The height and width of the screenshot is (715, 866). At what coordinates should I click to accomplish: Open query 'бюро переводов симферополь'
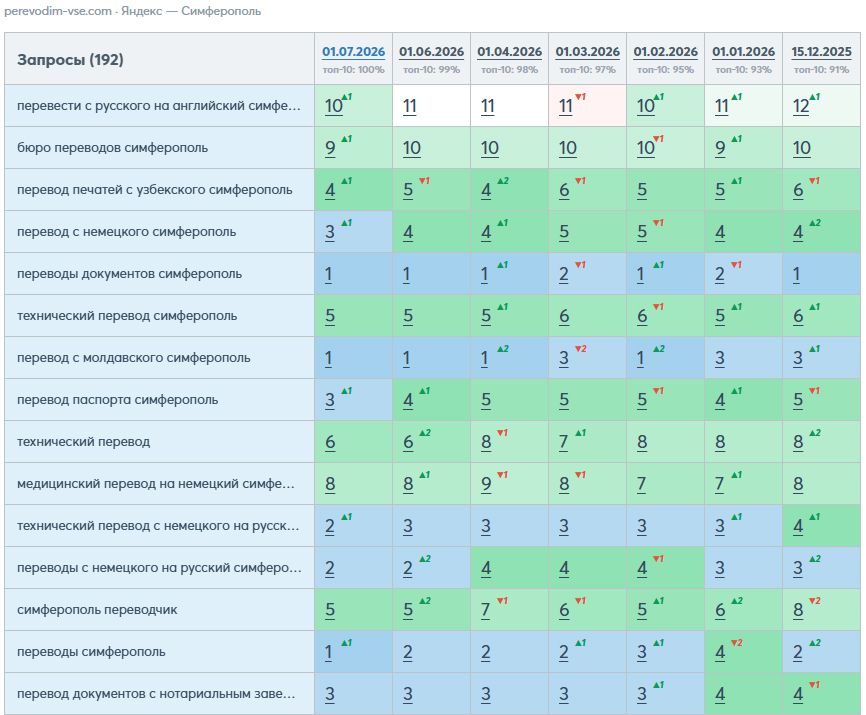click(x=112, y=148)
